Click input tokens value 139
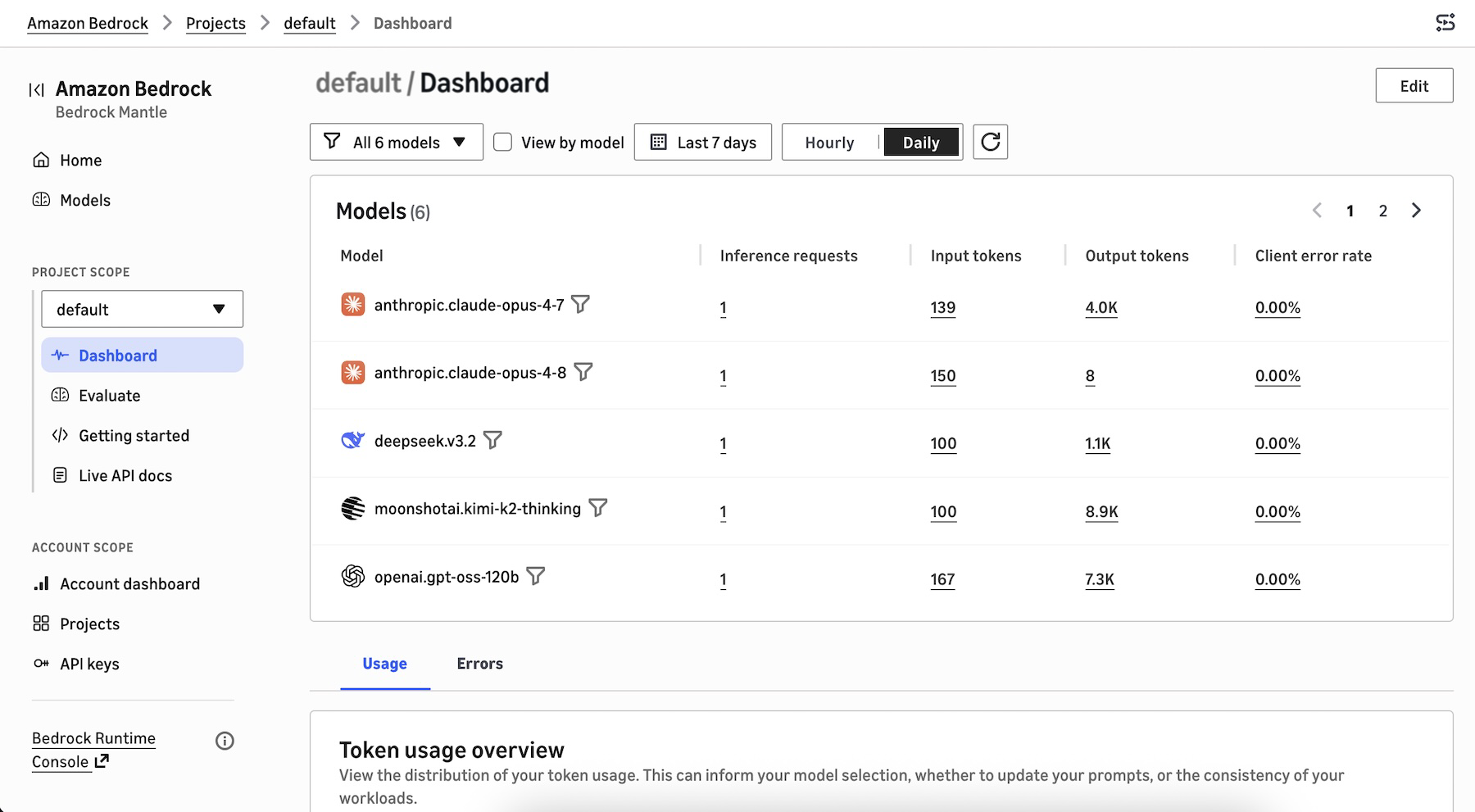The image size is (1475, 812). (x=943, y=307)
